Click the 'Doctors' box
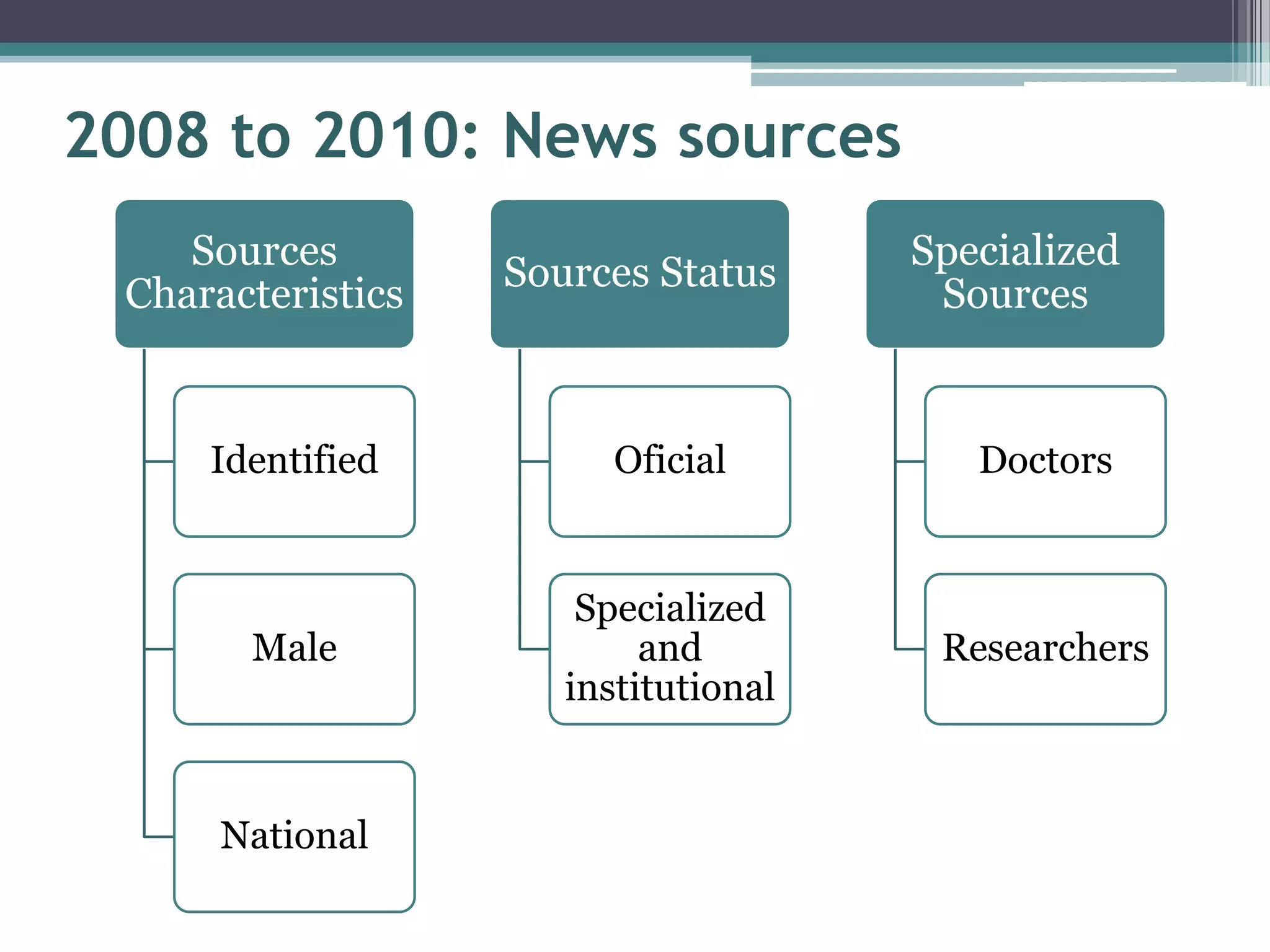Screen dimensions: 1270x952 pyautogui.click(x=1046, y=461)
